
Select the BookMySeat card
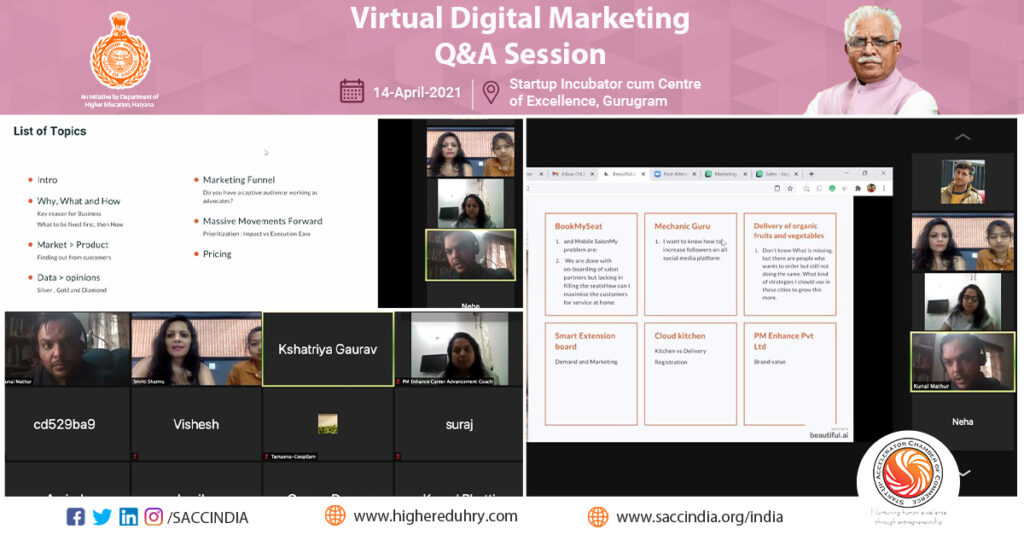[x=591, y=264]
